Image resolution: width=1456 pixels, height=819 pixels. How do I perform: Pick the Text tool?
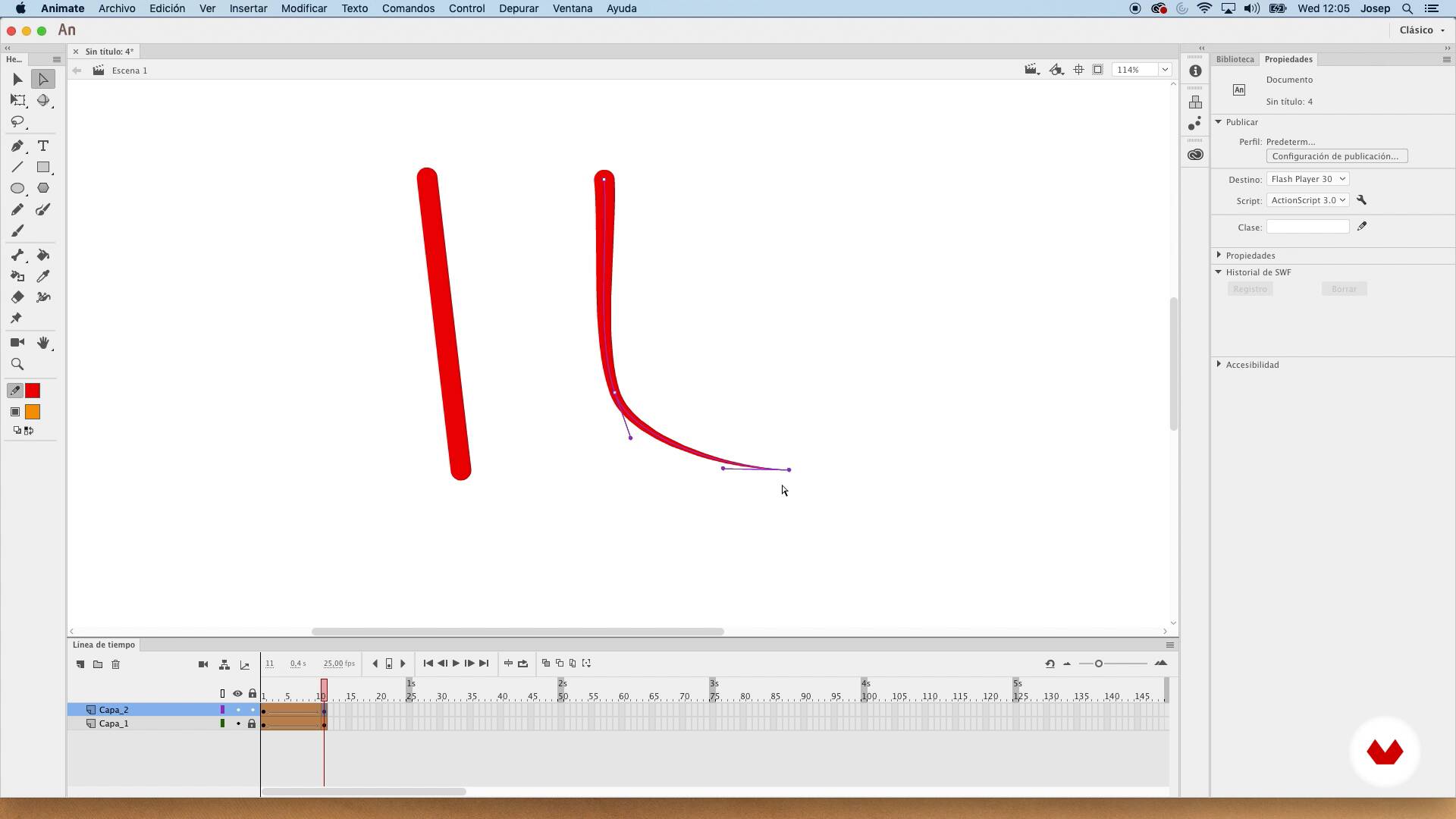(43, 146)
